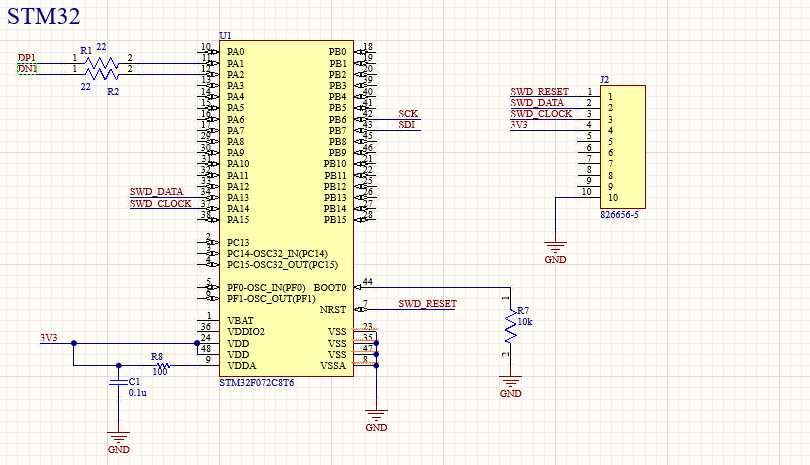Select the 'U1' designator label
Viewport: 810px width, 465px height.
pyautogui.click(x=225, y=36)
